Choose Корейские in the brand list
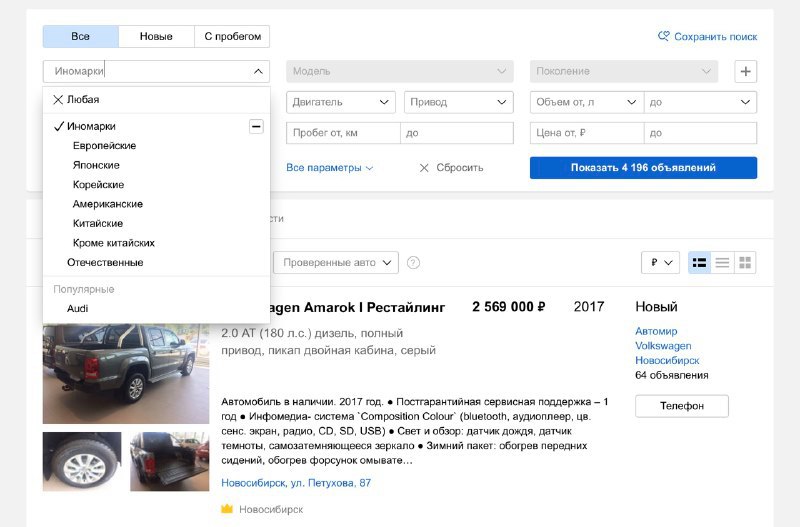 (156, 184)
